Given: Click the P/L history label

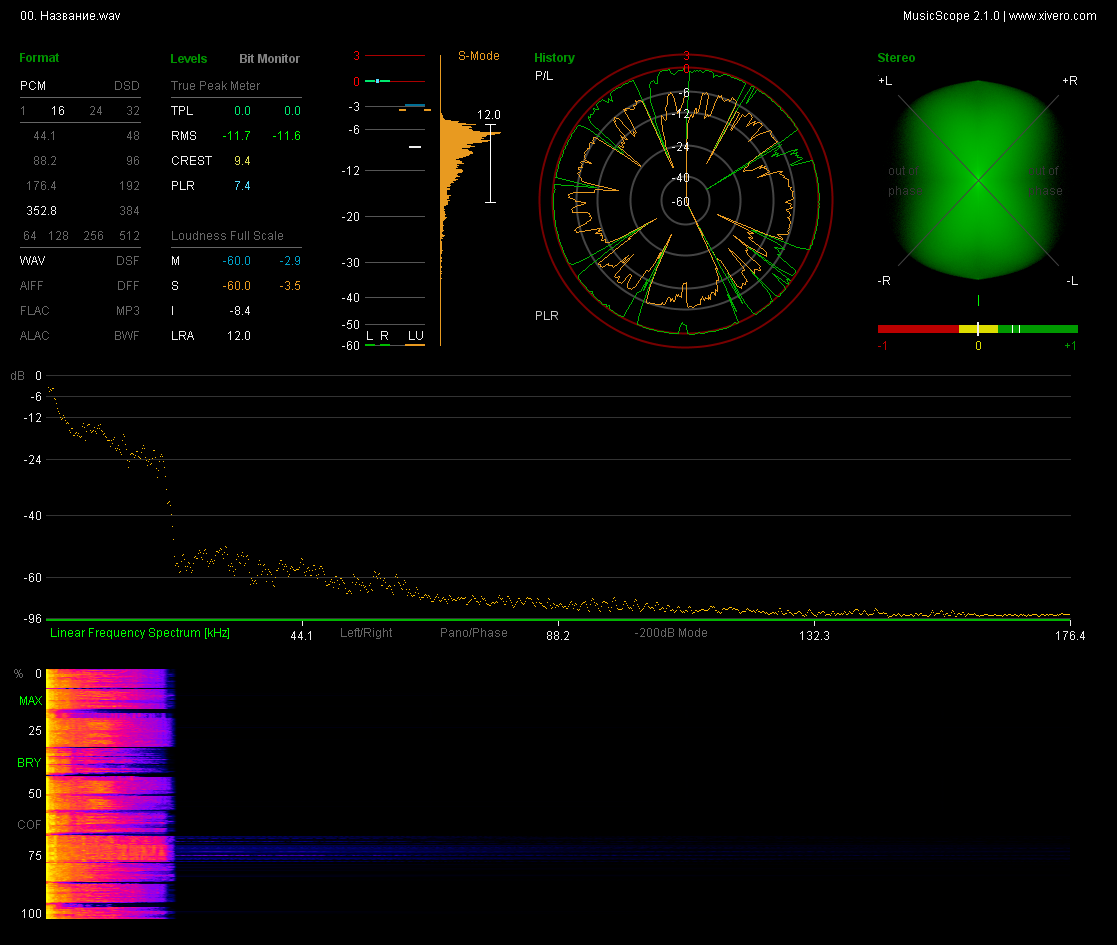Looking at the screenshot, I should (x=544, y=76).
